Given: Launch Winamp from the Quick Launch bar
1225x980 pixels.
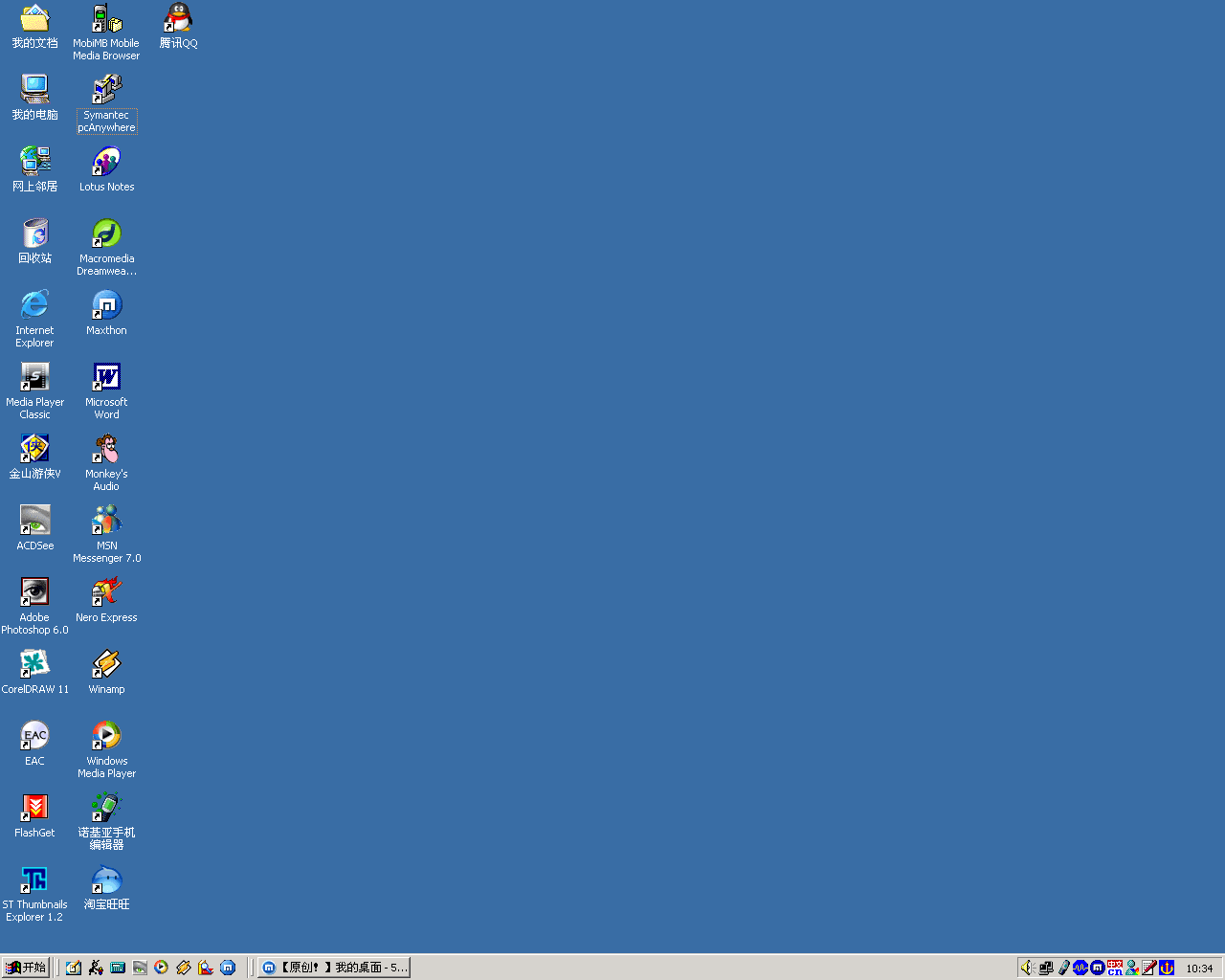Looking at the screenshot, I should pos(184,968).
